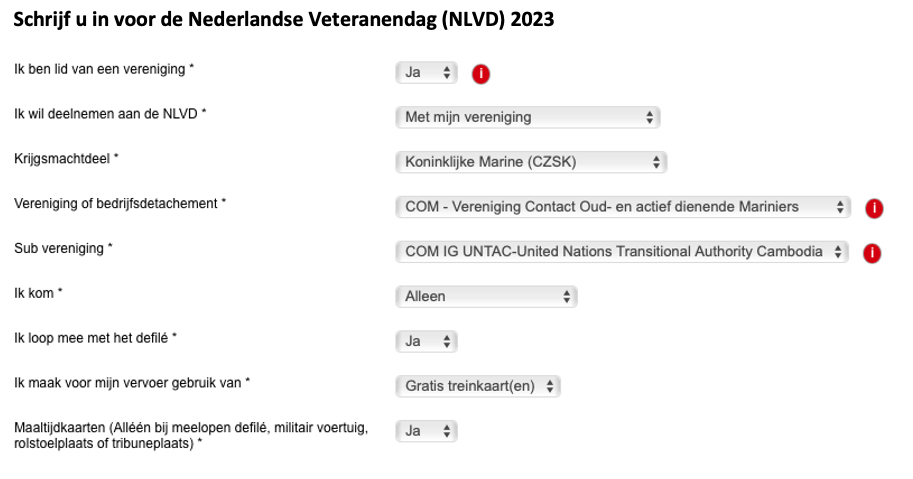Open the 'Koninklijke Marine (CZSK)' dropdown
The height and width of the screenshot is (479, 913).
point(531,162)
